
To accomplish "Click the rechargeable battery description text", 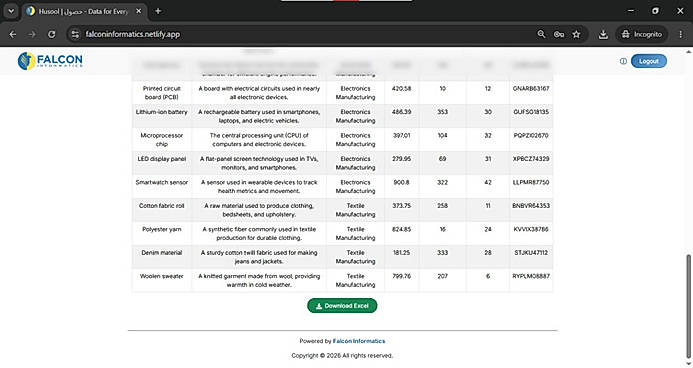I will pos(259,116).
